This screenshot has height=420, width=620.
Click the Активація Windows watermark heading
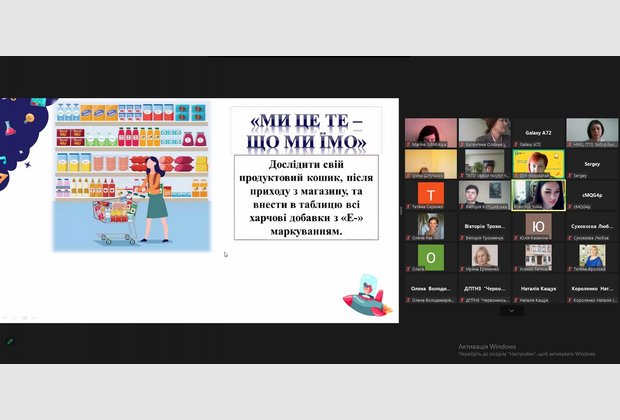point(487,346)
